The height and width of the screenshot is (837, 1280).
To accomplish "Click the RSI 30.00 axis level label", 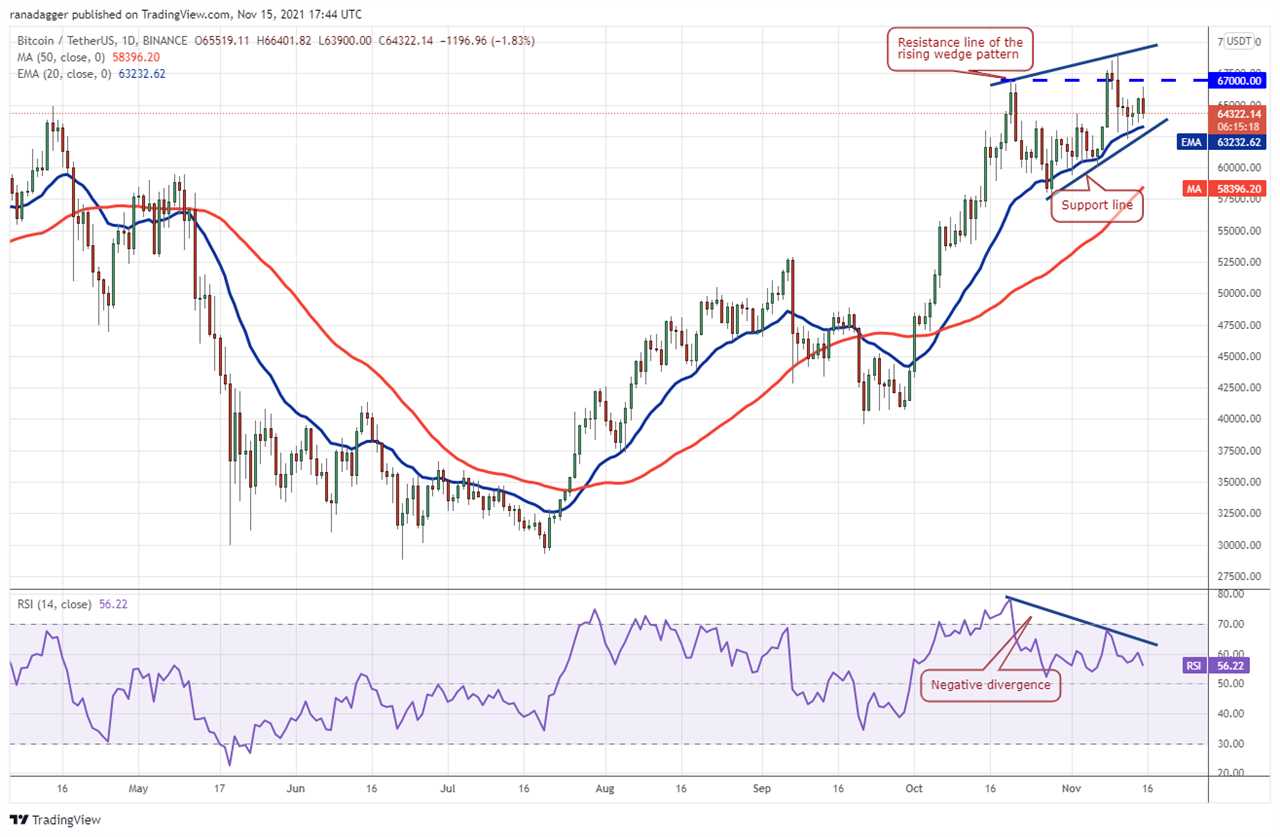I will 1229,744.
